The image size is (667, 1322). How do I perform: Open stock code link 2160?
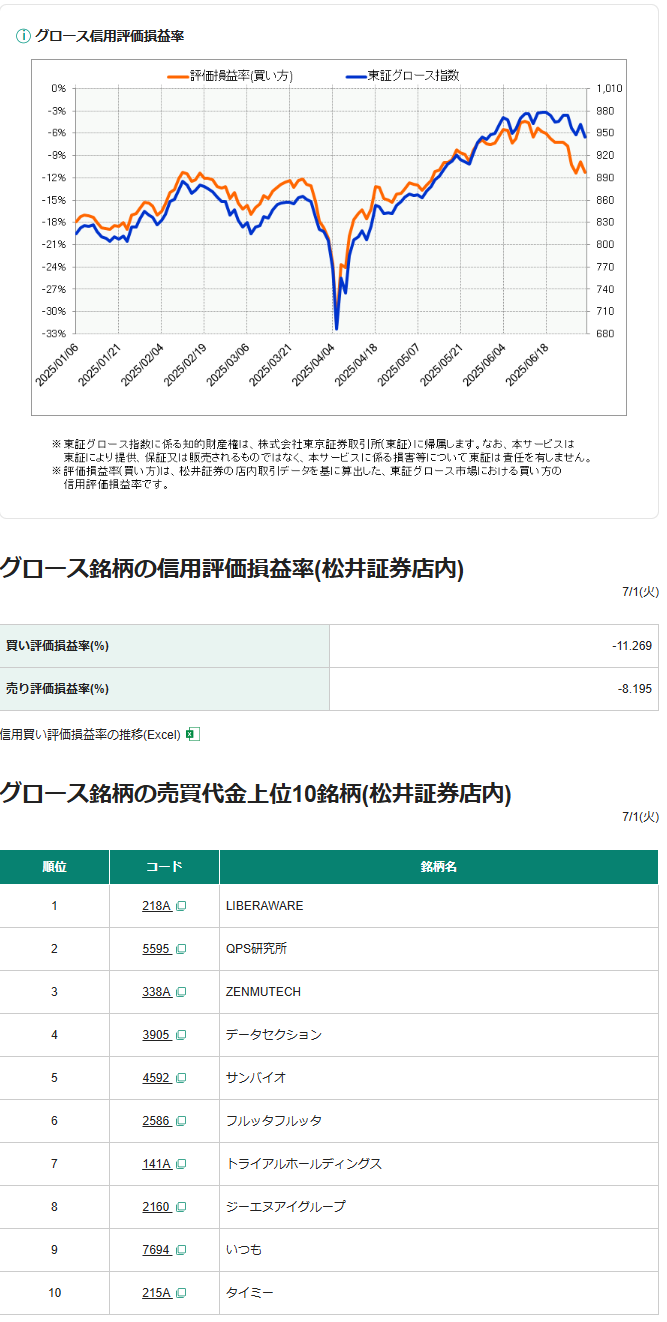pyautogui.click(x=156, y=1207)
